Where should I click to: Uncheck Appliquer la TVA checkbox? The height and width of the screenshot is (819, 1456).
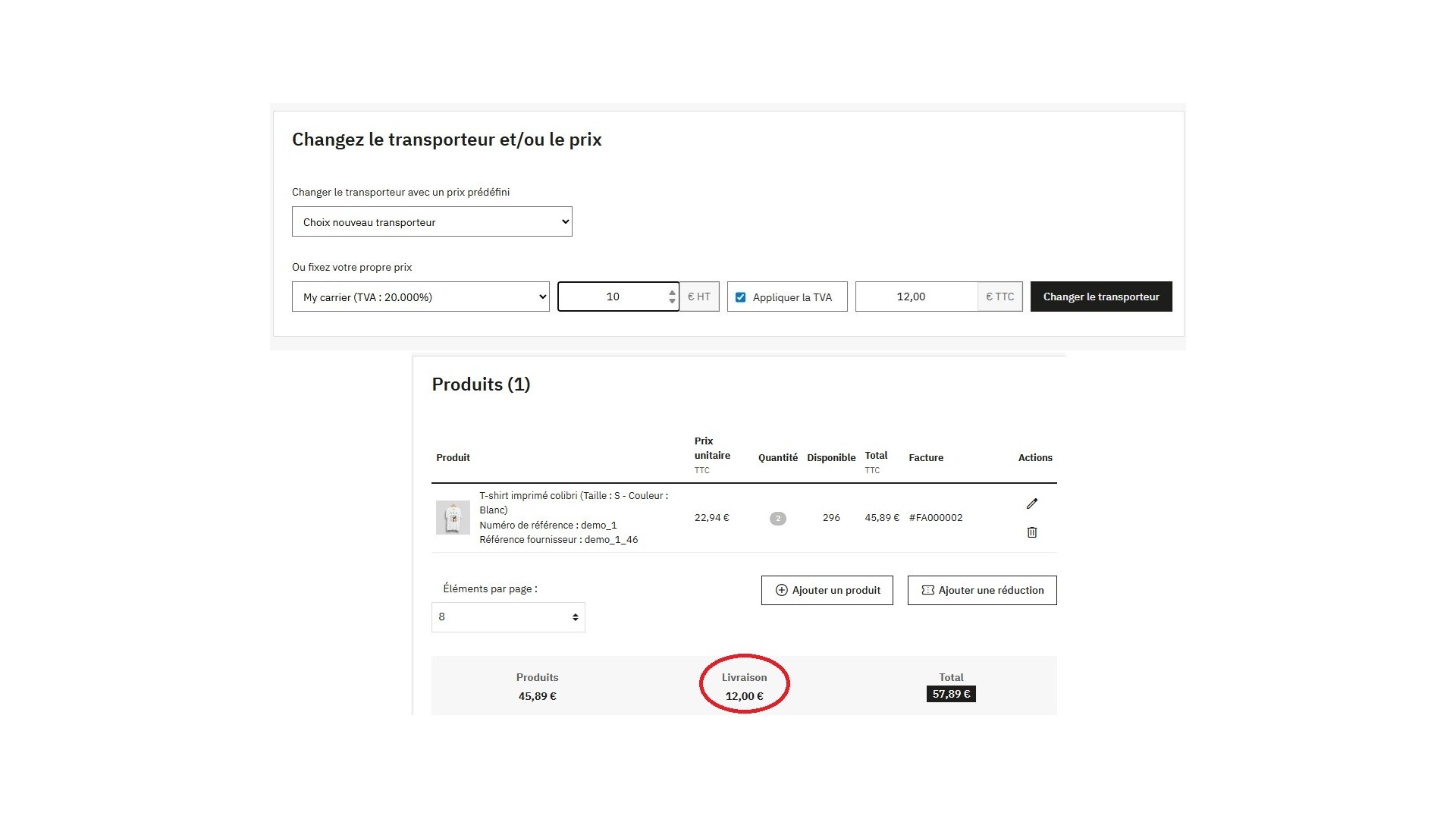pyautogui.click(x=741, y=297)
